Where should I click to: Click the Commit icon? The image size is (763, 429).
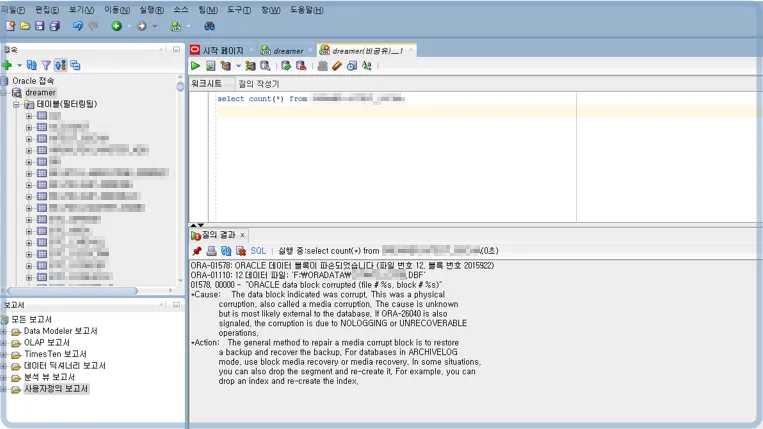coord(286,66)
